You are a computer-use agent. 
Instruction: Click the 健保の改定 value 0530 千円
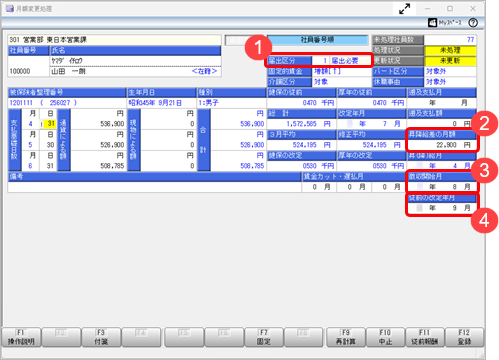click(301, 166)
